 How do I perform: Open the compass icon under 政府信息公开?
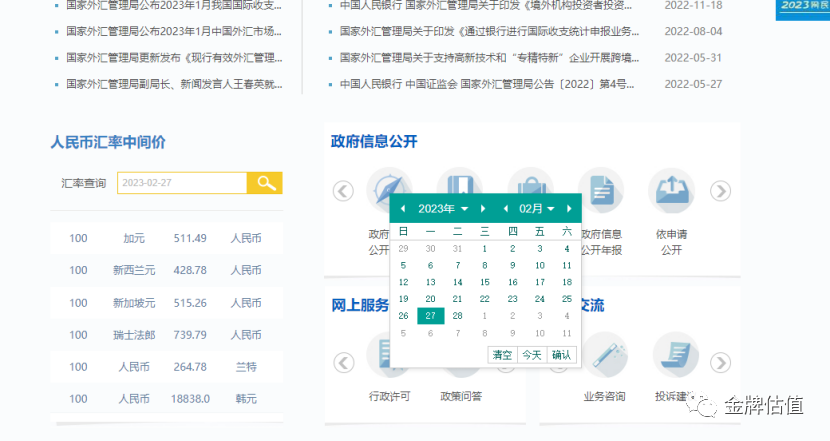(390, 188)
